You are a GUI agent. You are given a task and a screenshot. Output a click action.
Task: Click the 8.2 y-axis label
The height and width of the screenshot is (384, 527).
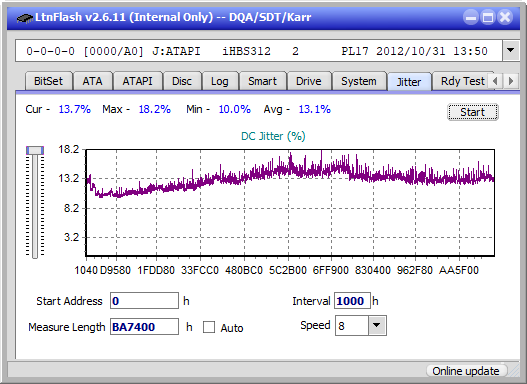coord(72,208)
